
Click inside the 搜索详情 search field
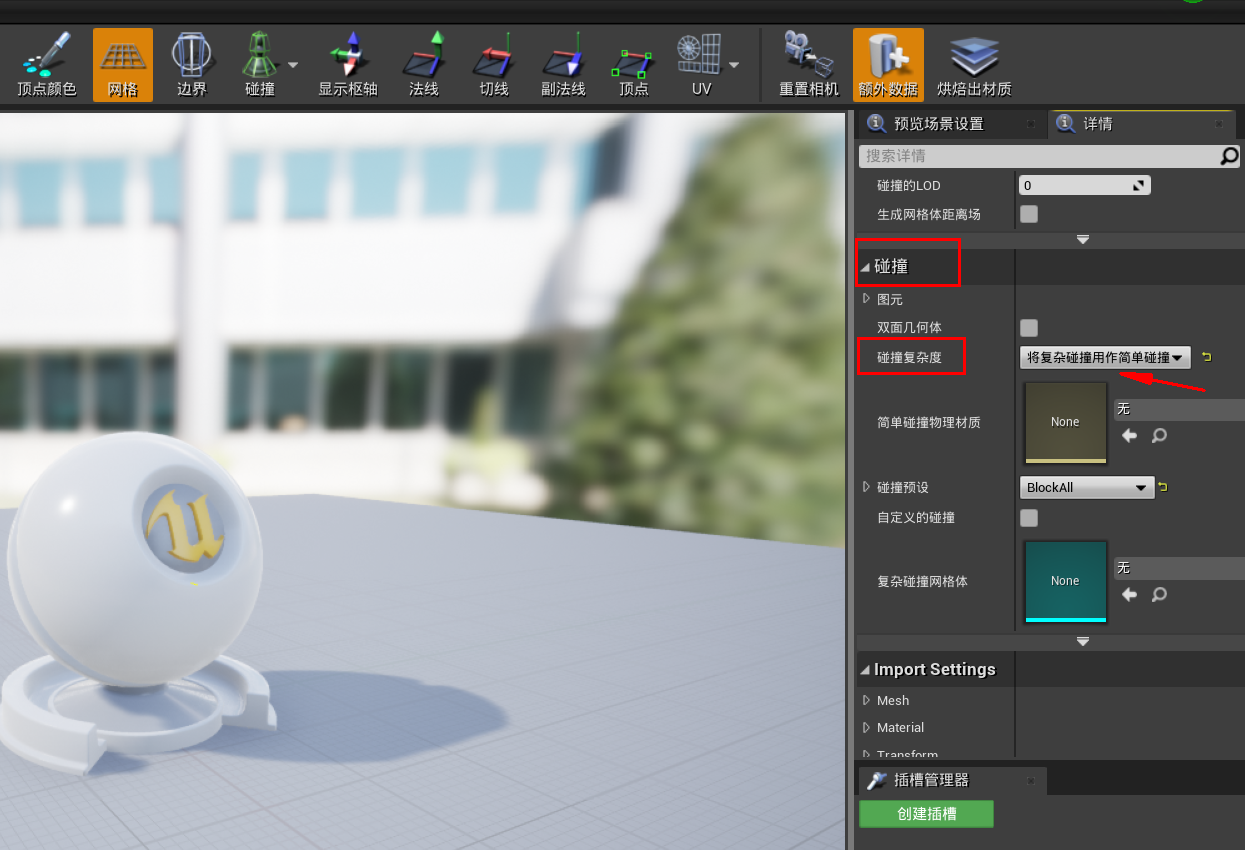1040,156
